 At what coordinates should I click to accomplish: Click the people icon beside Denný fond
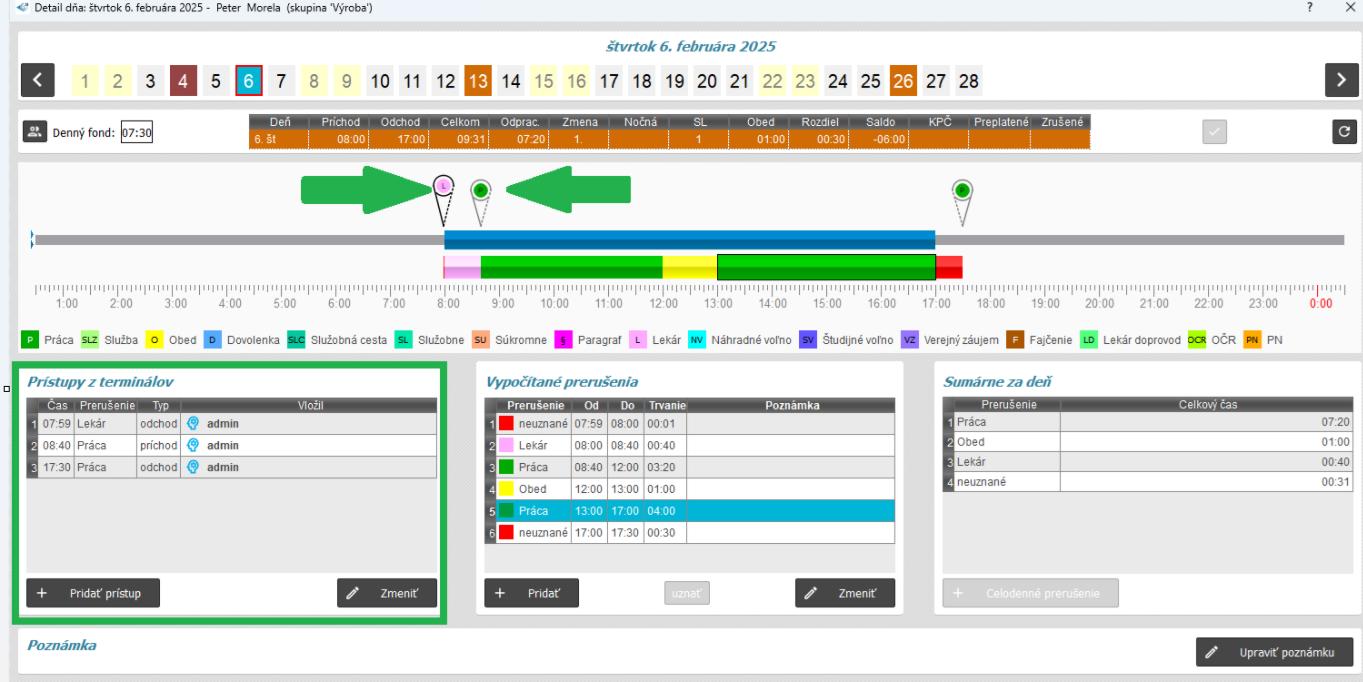coord(36,131)
